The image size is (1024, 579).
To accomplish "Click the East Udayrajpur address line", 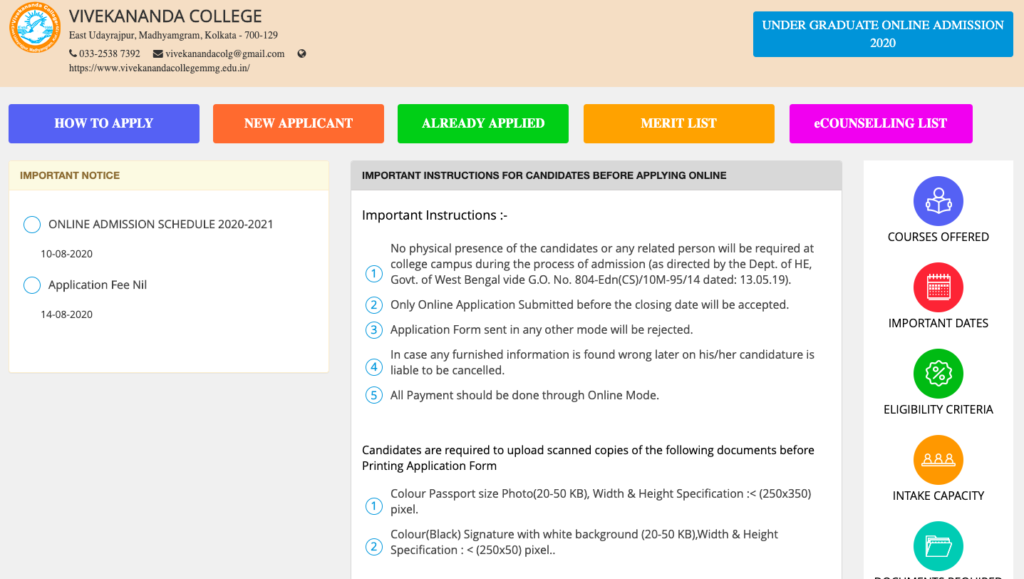I will (x=173, y=35).
